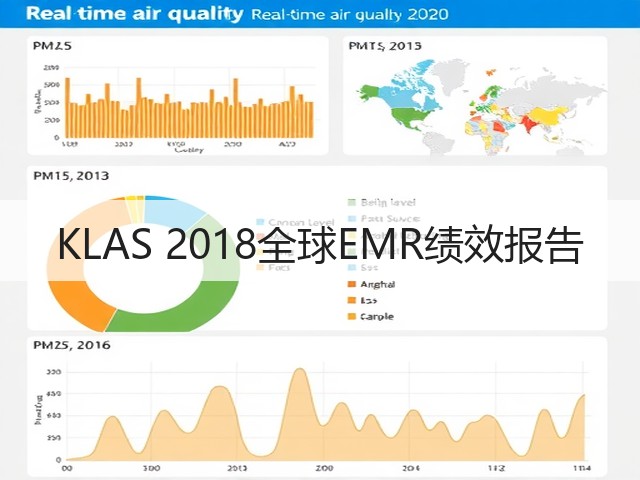
Task: Select the large green donut chart segment
Action: 178,307
